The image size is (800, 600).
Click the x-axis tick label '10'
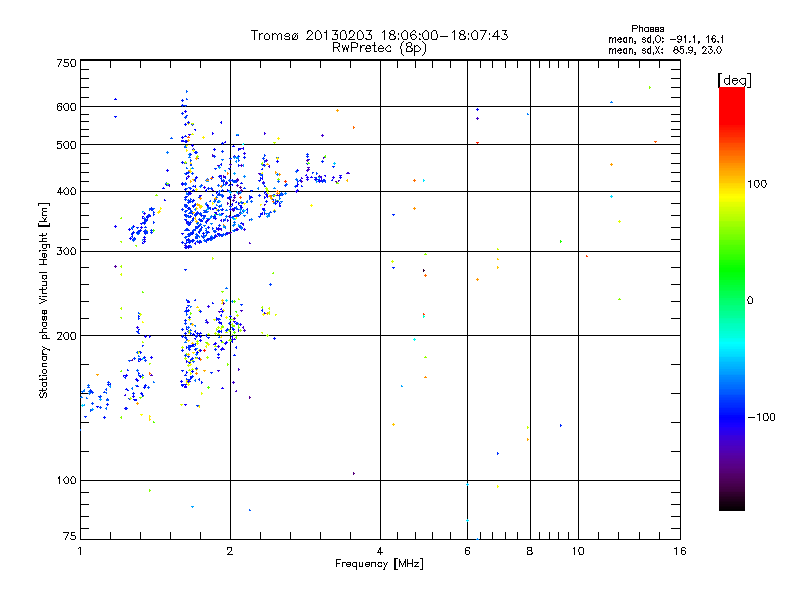point(578,551)
